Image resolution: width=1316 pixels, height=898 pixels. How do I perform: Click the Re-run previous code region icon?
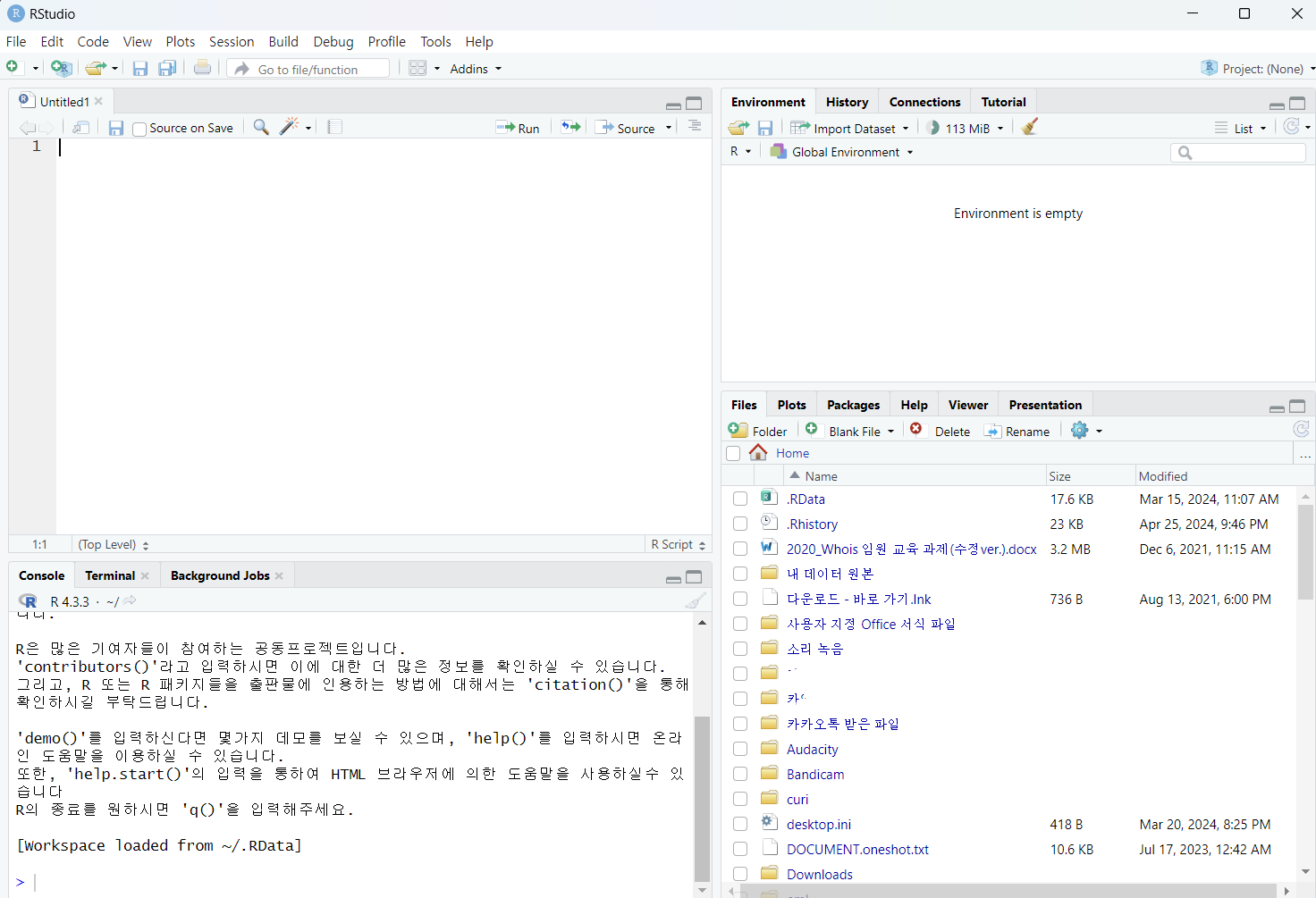(x=570, y=128)
